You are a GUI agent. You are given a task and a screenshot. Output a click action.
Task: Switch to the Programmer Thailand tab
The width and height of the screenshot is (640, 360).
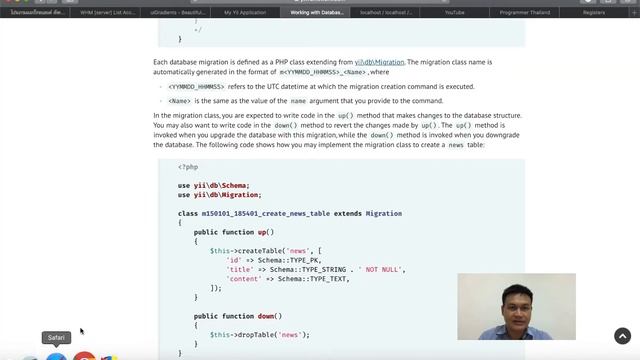524,12
